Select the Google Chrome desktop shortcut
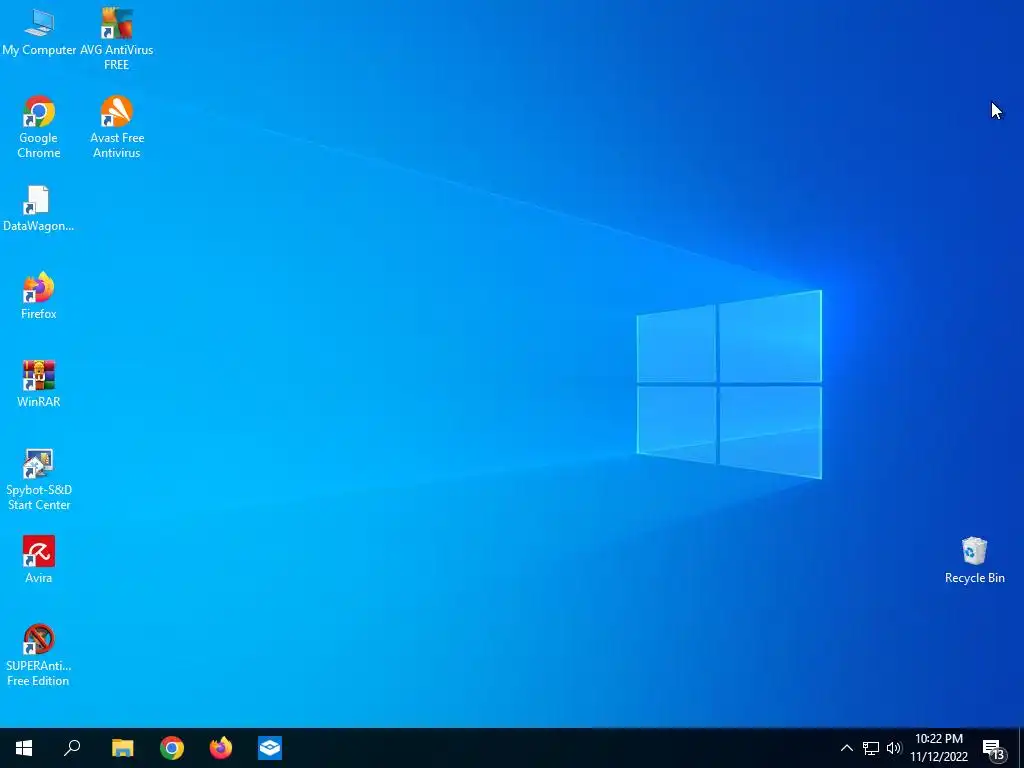The width and height of the screenshot is (1024, 768). coord(39,127)
